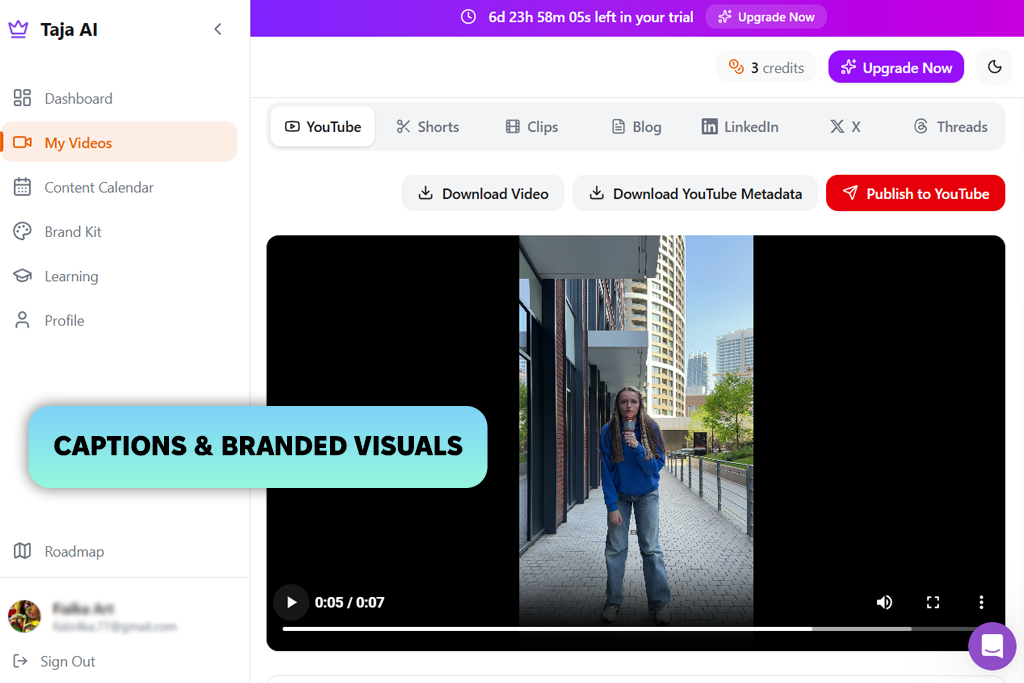Click the 3 credits indicator
The image size is (1024, 683).
coord(767,67)
